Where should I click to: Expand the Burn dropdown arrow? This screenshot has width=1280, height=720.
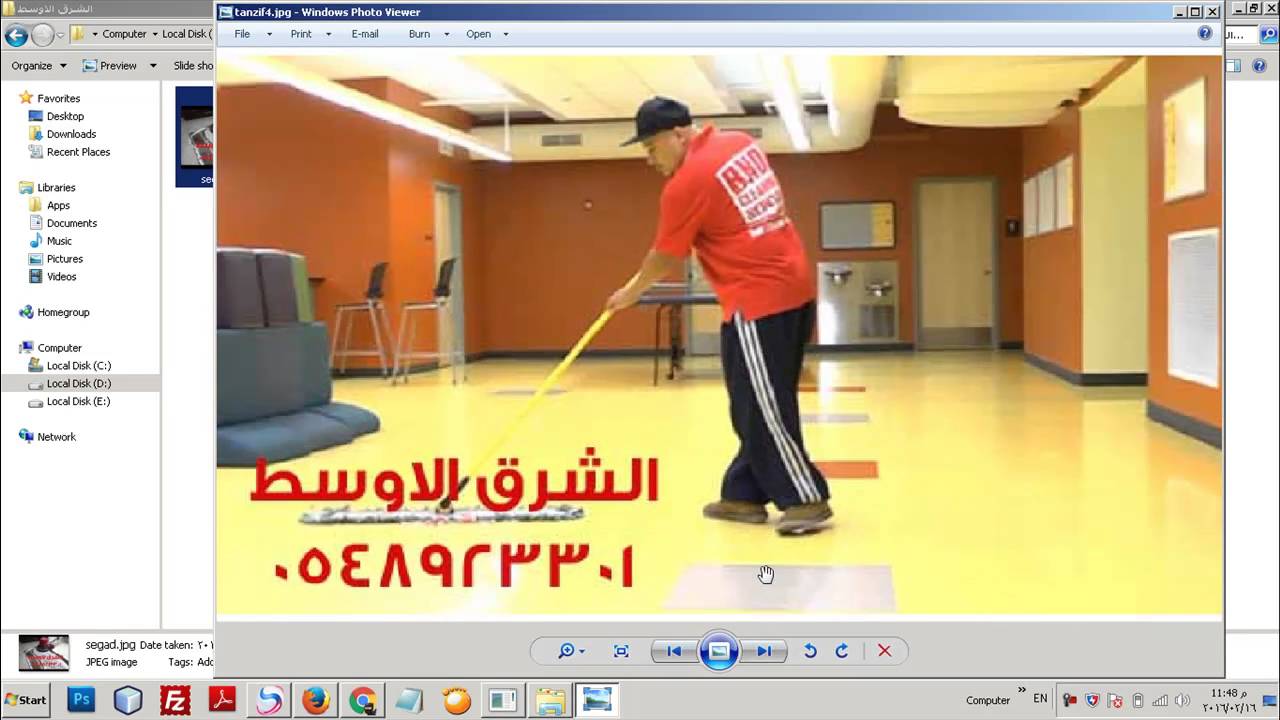pyautogui.click(x=446, y=34)
